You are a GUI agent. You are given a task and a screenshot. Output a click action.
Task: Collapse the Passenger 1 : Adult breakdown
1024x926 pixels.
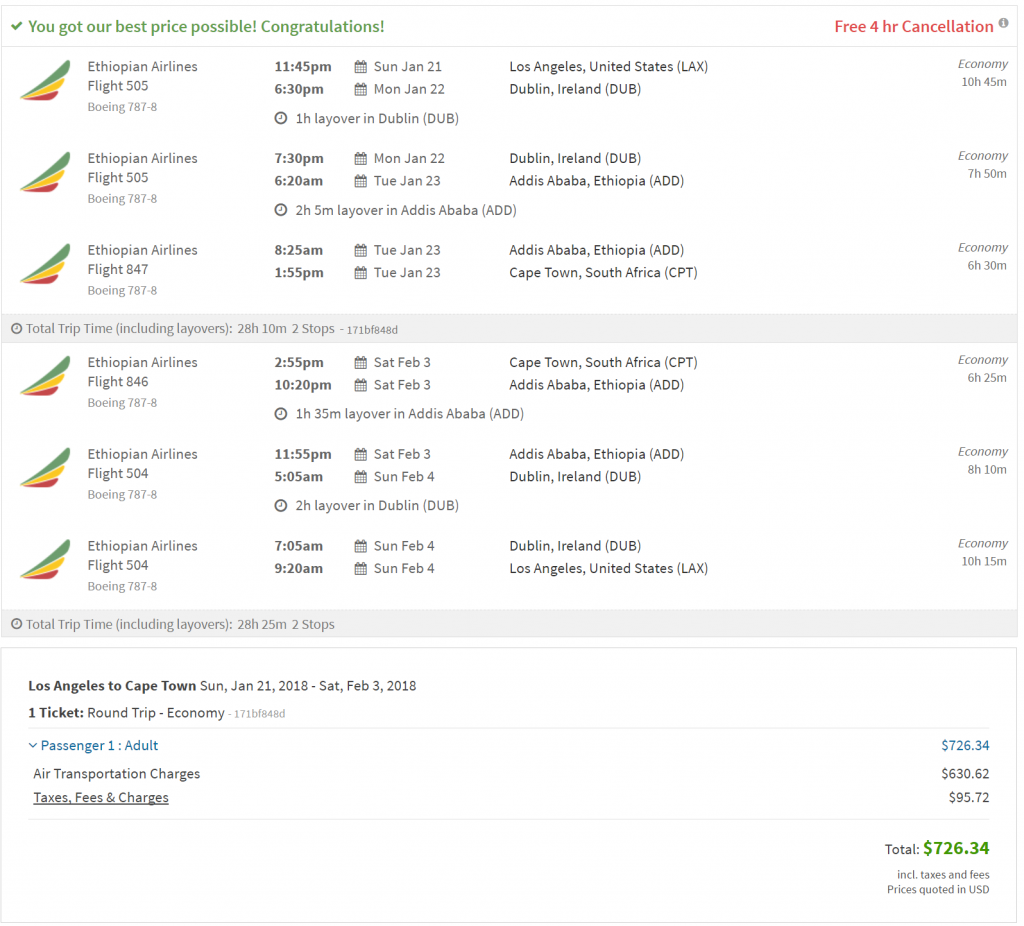pos(93,746)
